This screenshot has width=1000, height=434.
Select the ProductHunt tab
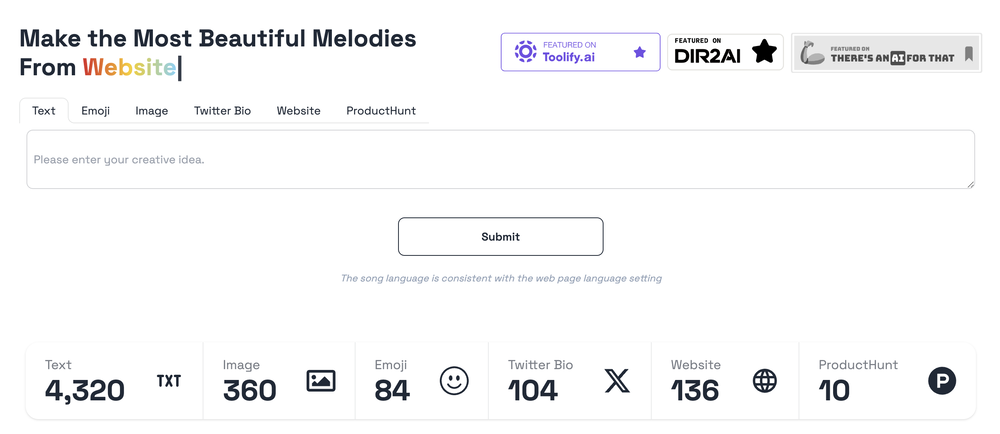click(381, 110)
